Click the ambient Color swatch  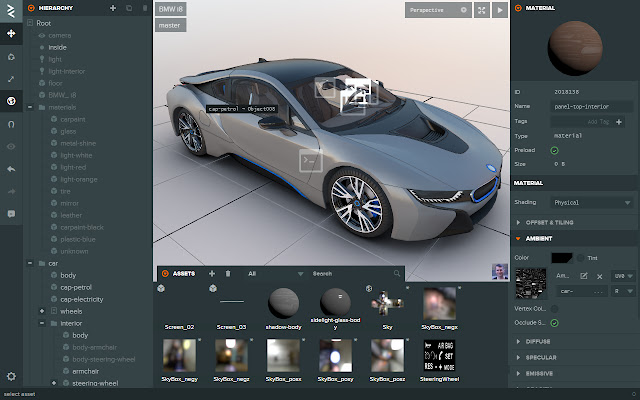pos(562,258)
